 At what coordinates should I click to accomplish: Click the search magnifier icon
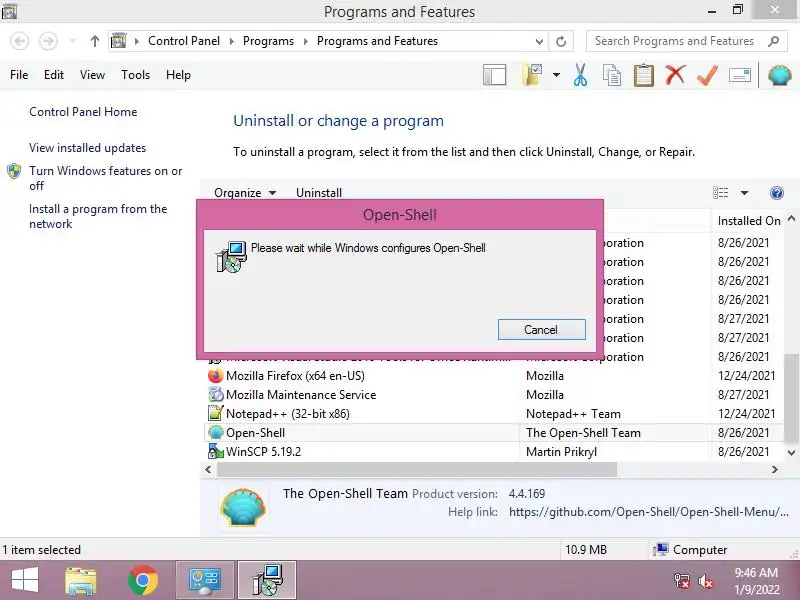point(773,41)
